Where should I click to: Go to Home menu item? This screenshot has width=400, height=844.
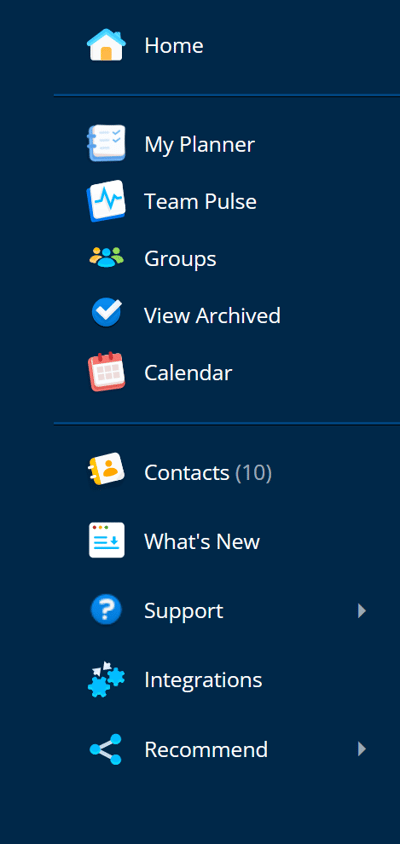(174, 46)
